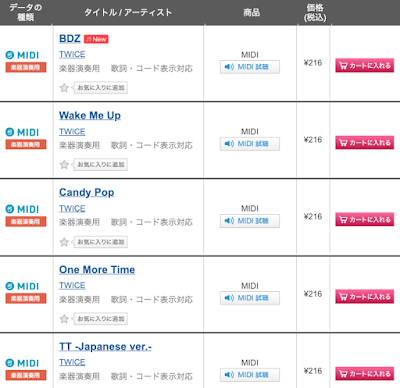This screenshot has width=400, height=388.
Task: Add TT -Japanese ver.- to cart
Action: coord(365,374)
